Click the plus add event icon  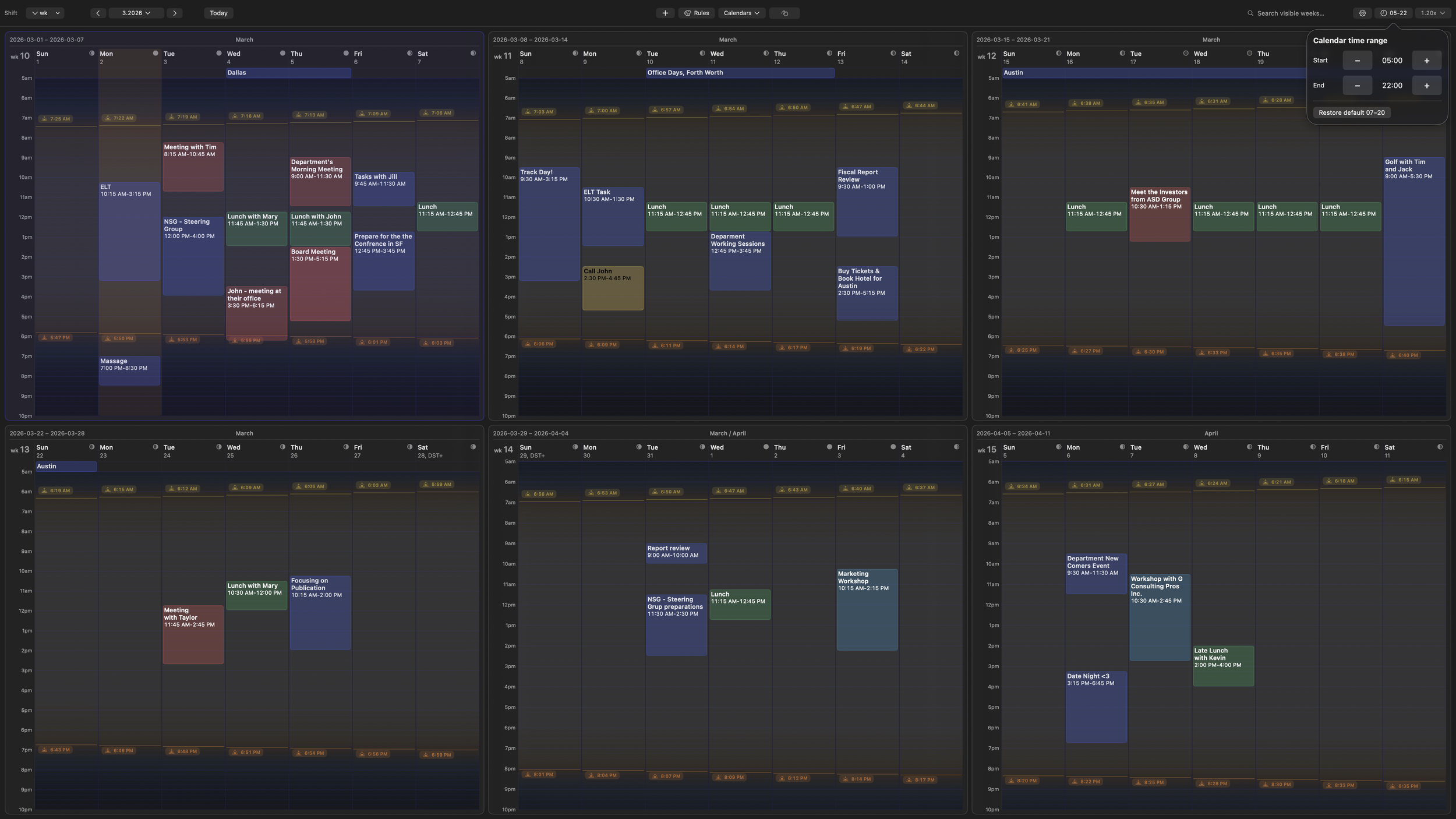click(665, 13)
